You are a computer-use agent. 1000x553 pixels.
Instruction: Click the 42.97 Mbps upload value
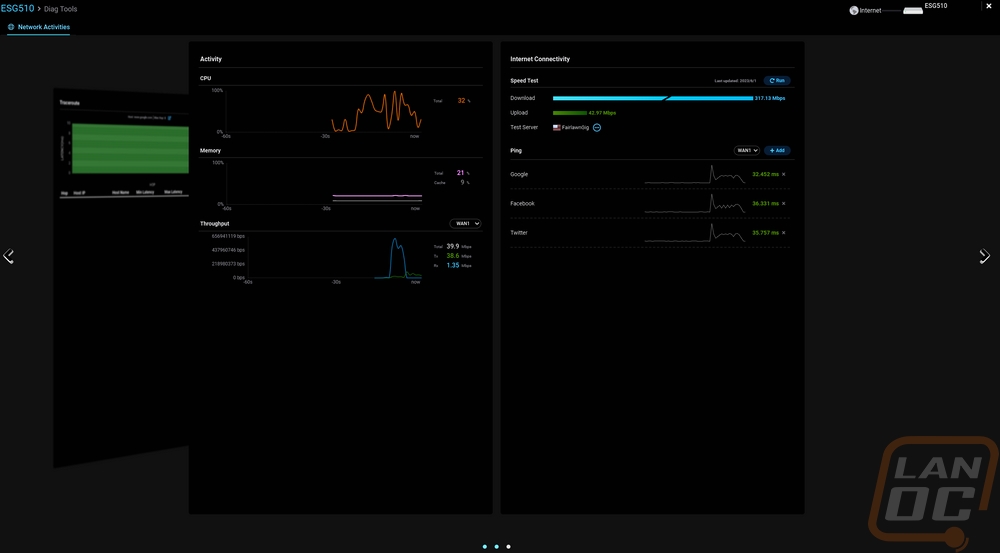(602, 113)
